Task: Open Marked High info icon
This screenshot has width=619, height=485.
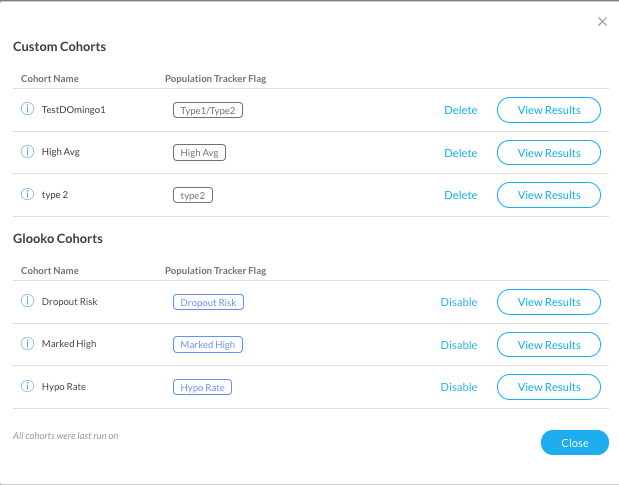Action: 27,343
